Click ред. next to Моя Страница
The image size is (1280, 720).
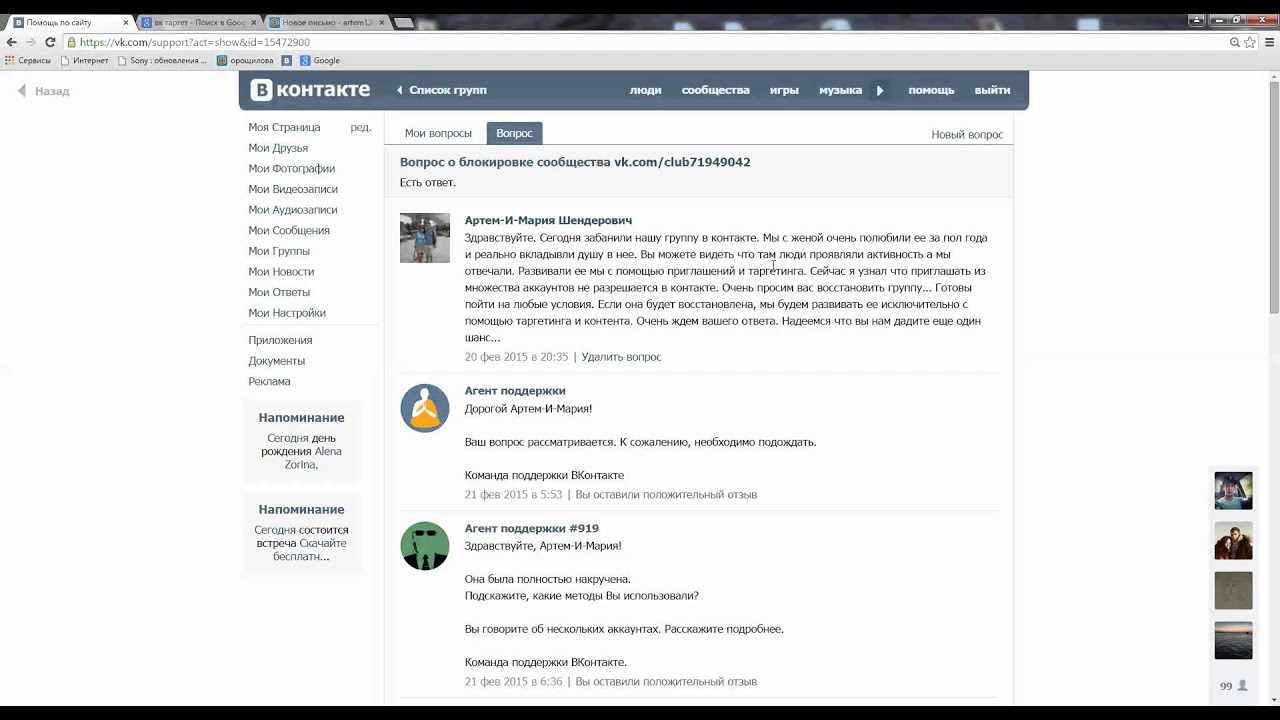click(361, 127)
